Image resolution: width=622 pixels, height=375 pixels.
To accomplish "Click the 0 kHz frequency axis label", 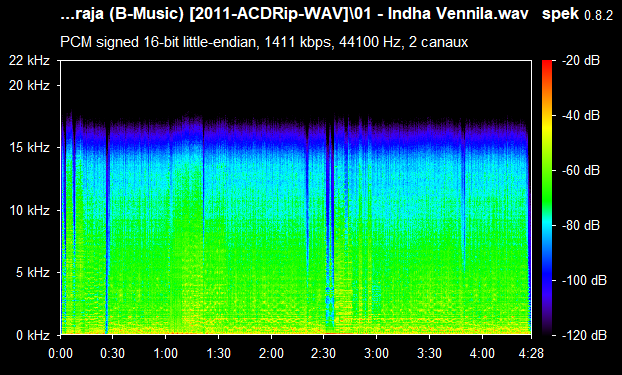I will click(x=33, y=335).
